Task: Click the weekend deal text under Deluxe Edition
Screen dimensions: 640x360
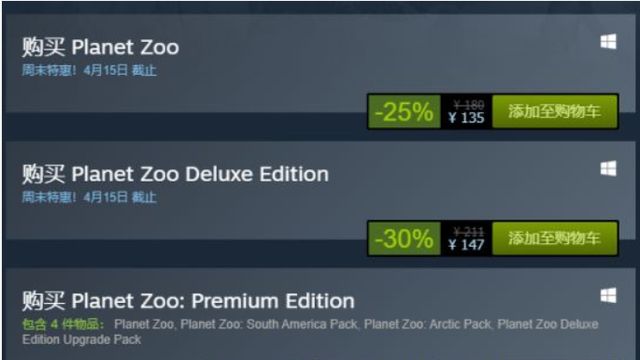Action: tap(89, 198)
